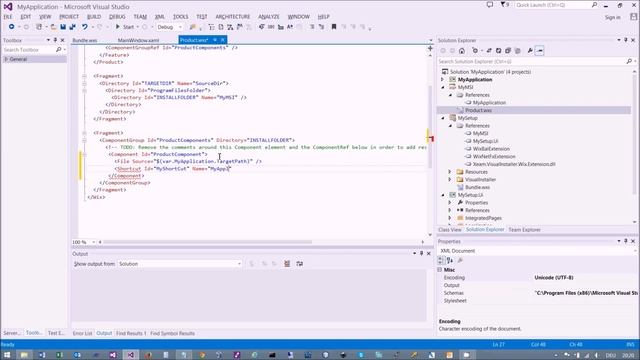Image resolution: width=640 pixels, height=360 pixels.
Task: Switch to the Class View tab
Action: tap(449, 230)
